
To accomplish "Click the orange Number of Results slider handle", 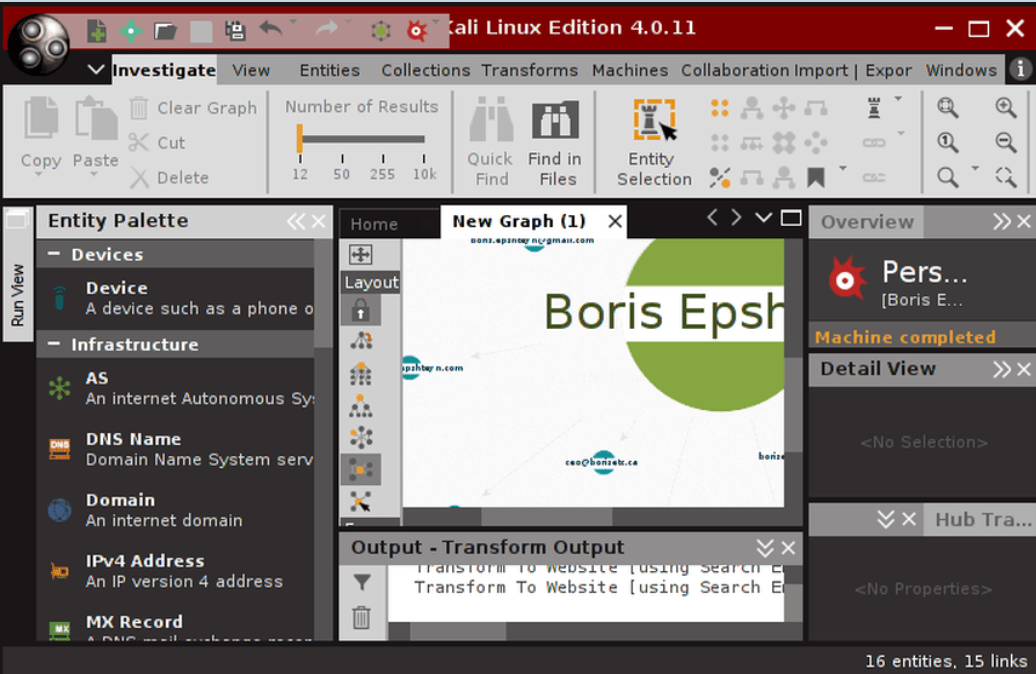I will [x=299, y=139].
